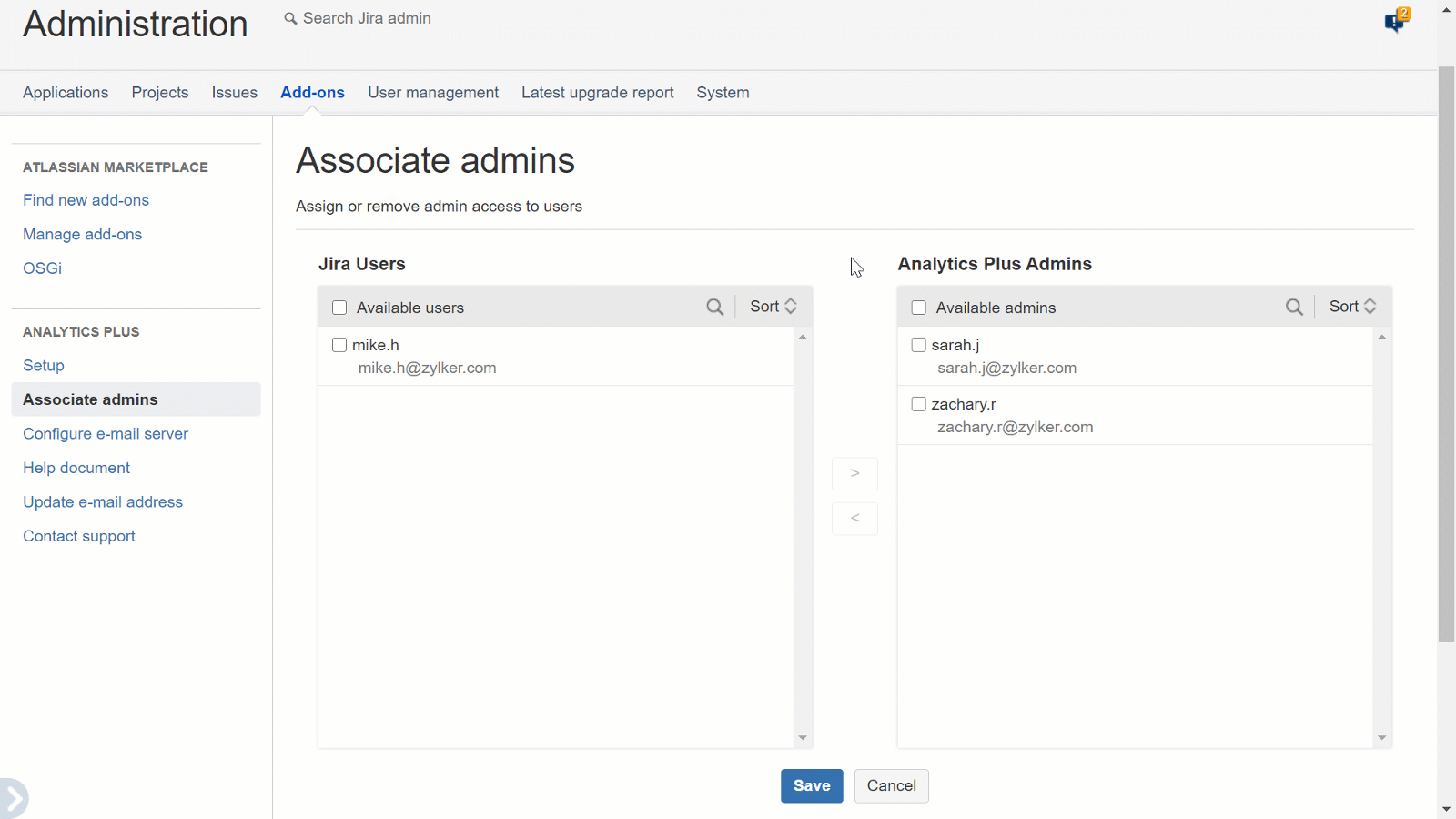Screen dimensions: 1456x819
Task: Expand the sidebar with the bottom-left chevron
Action: [15, 799]
